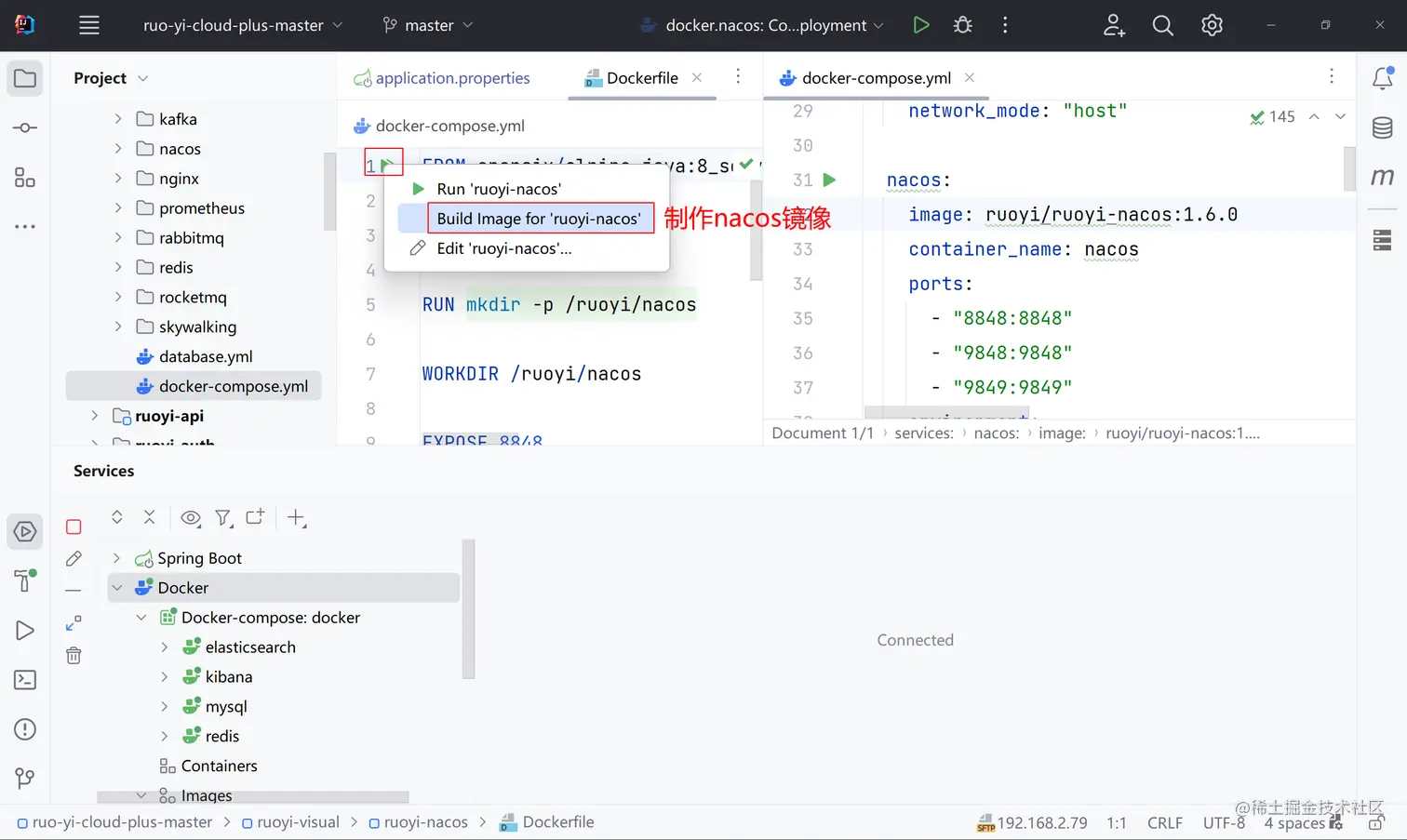The width and height of the screenshot is (1407, 840).
Task: Open the main hamburger menu
Action: point(89,25)
